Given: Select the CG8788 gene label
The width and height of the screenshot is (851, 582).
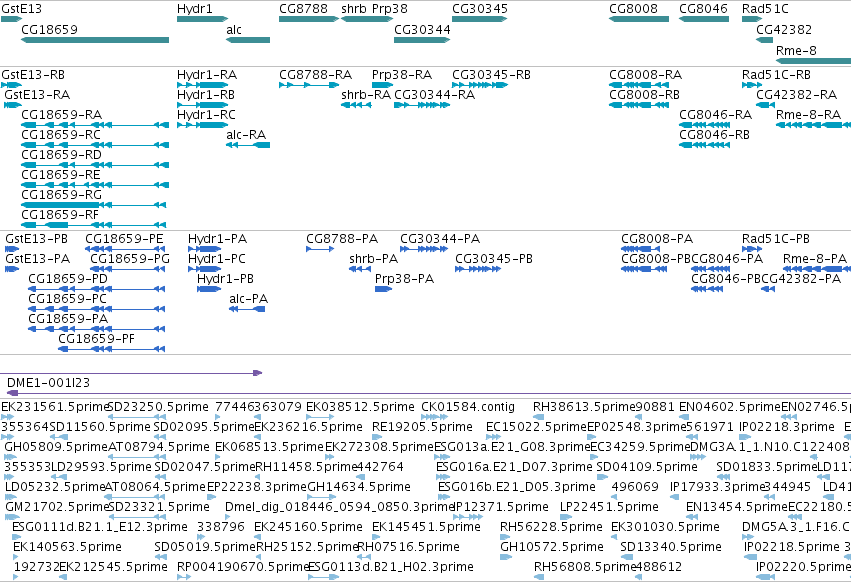Looking at the screenshot, I should click(303, 9).
